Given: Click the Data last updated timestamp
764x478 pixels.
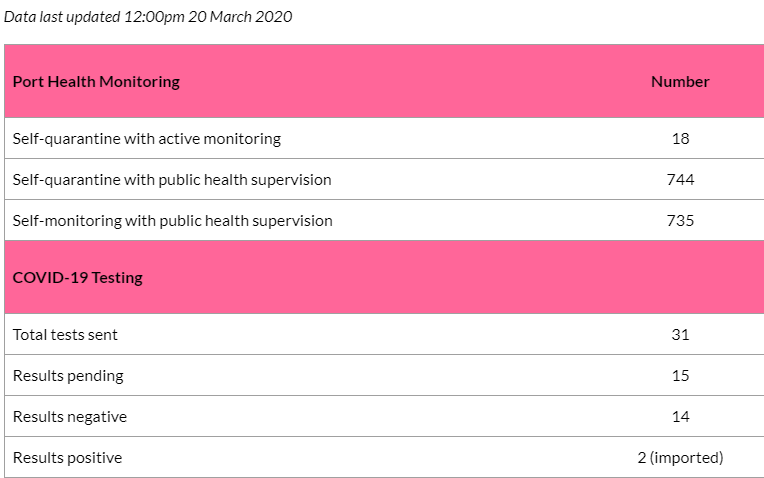Looking at the screenshot, I should pyautogui.click(x=148, y=17).
